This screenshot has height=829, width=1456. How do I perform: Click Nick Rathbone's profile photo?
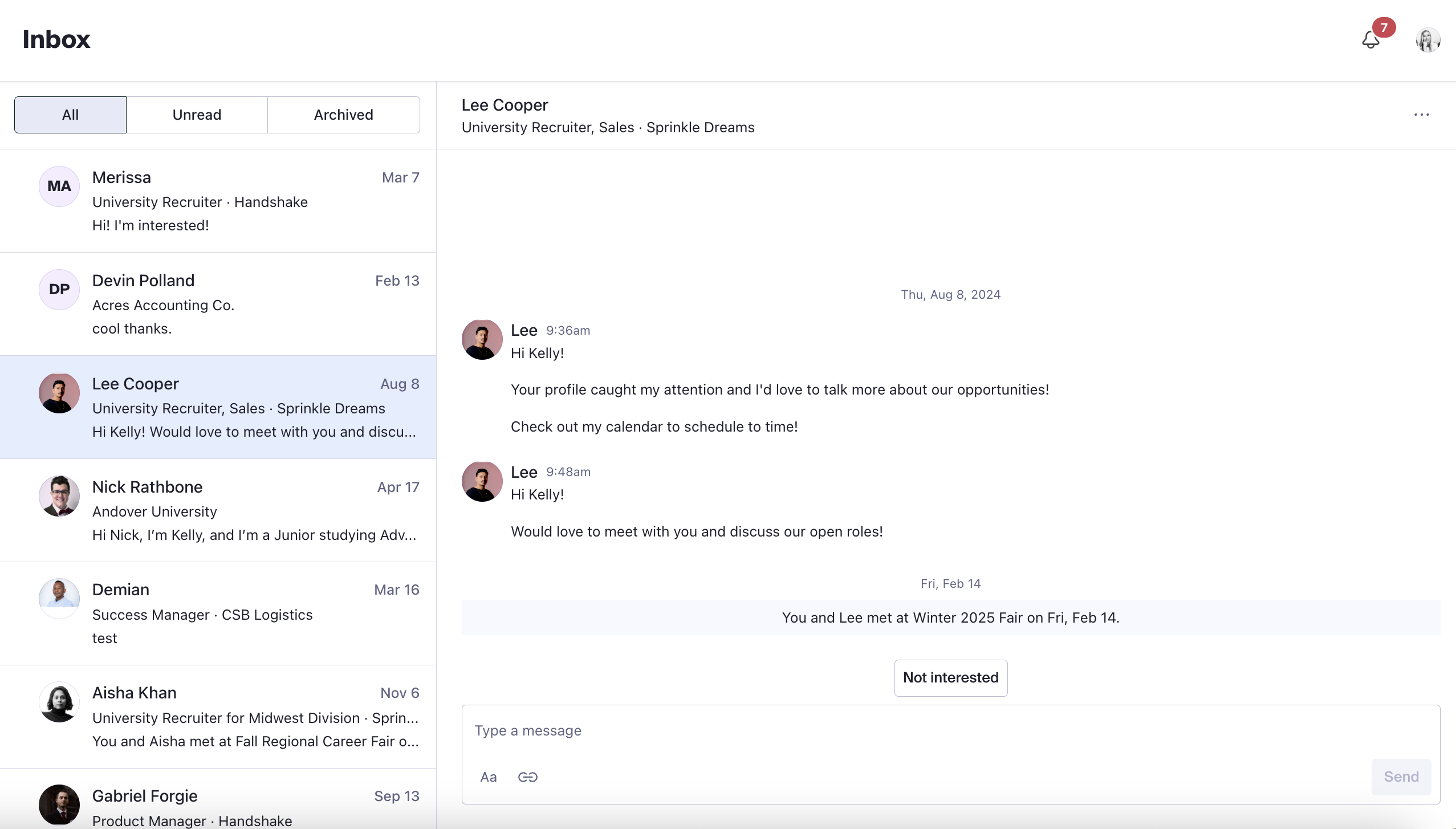coord(59,496)
